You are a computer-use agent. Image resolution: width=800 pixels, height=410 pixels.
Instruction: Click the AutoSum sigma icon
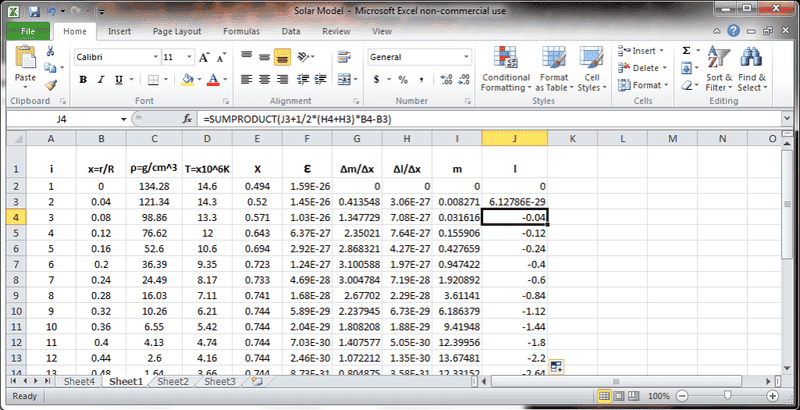[x=686, y=51]
